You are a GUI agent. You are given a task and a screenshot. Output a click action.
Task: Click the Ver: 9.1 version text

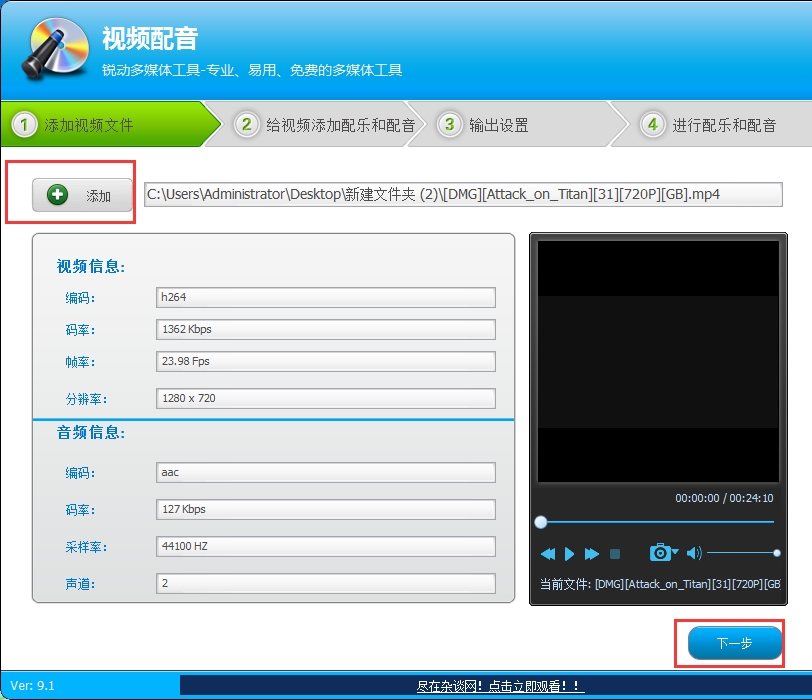(x=33, y=686)
